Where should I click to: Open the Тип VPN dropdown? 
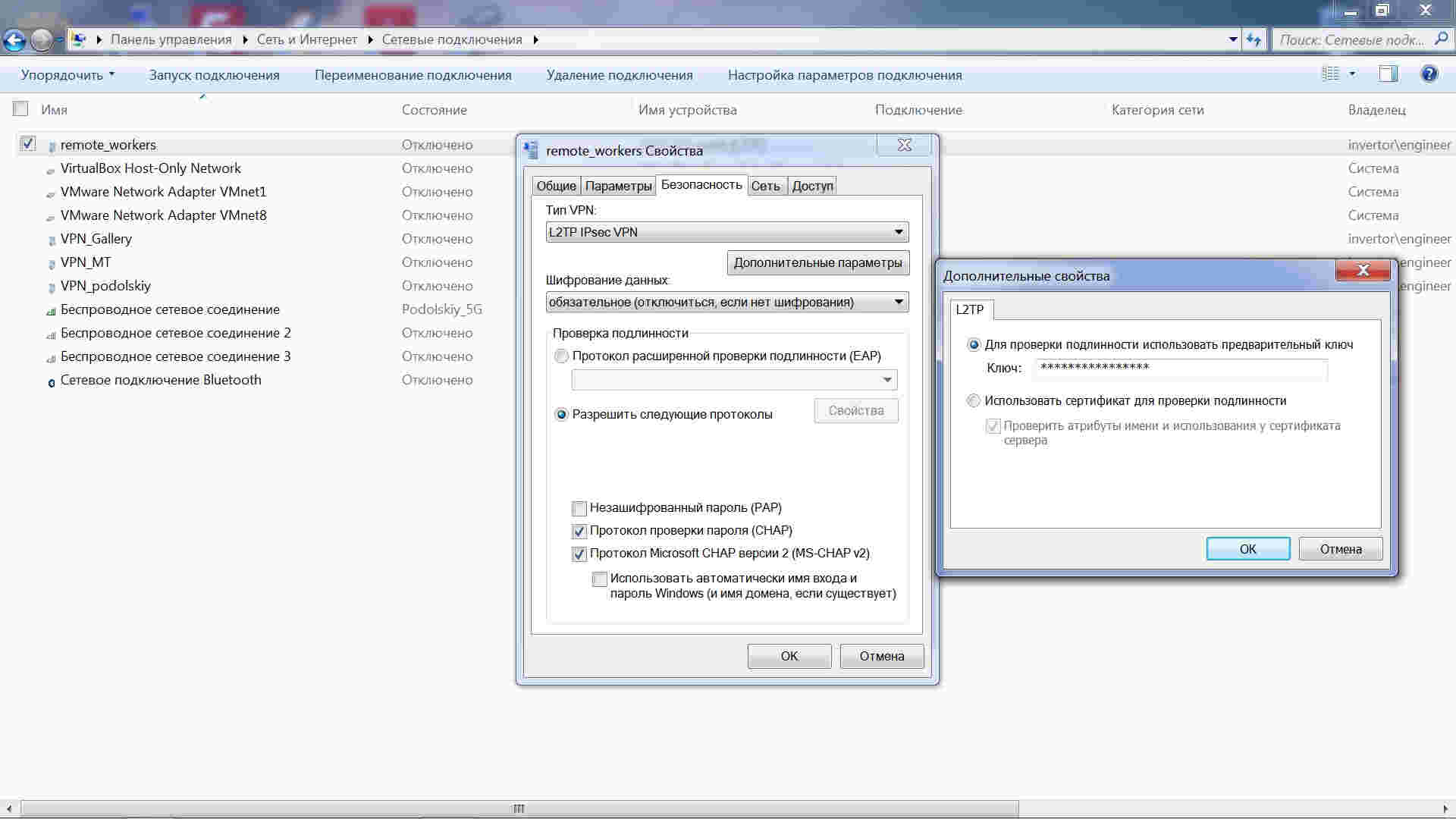point(726,232)
